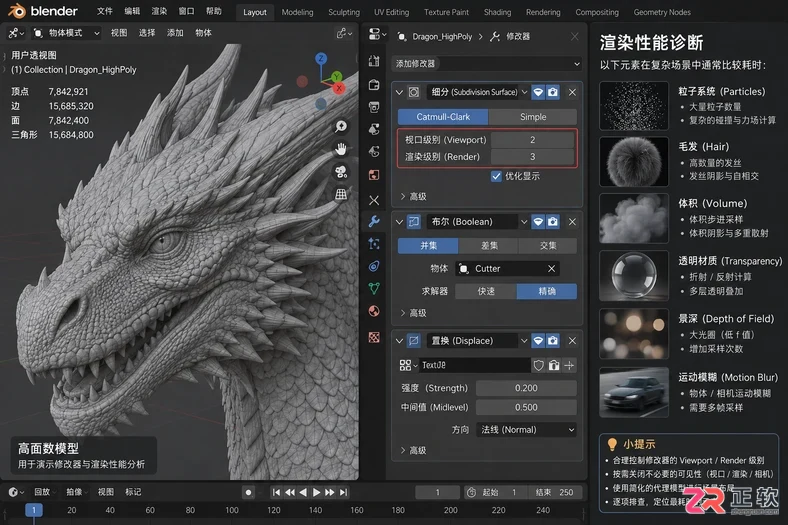Play the animation forward
Image resolution: width=788 pixels, height=525 pixels.
316,492
